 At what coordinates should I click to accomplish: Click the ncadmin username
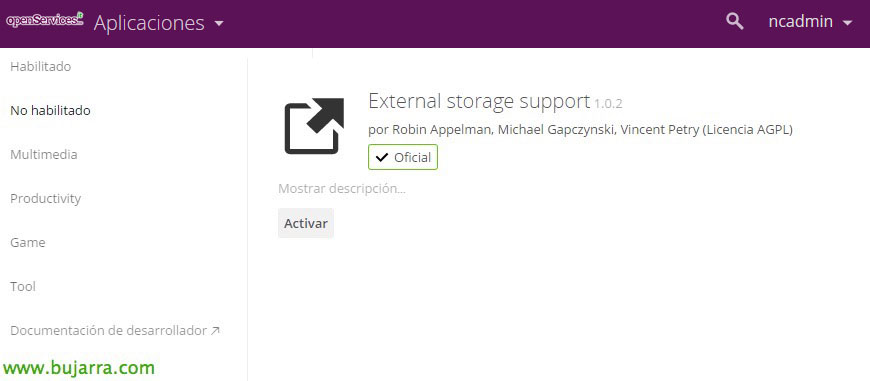tap(800, 22)
